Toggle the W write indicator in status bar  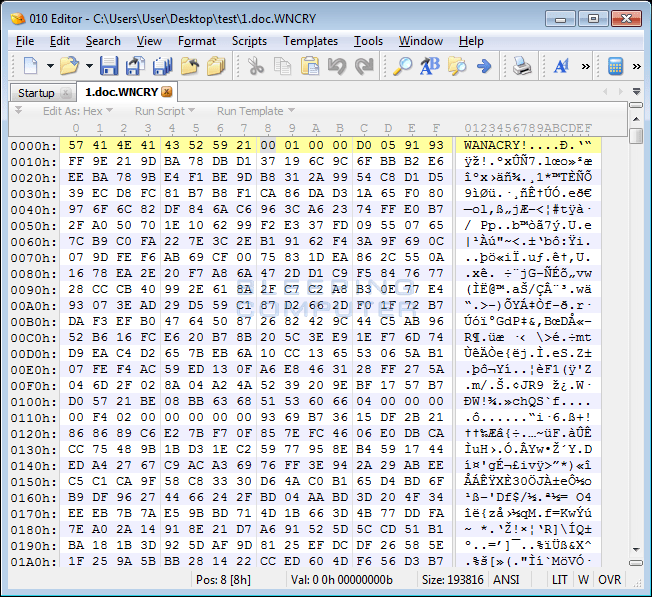[x=585, y=579]
